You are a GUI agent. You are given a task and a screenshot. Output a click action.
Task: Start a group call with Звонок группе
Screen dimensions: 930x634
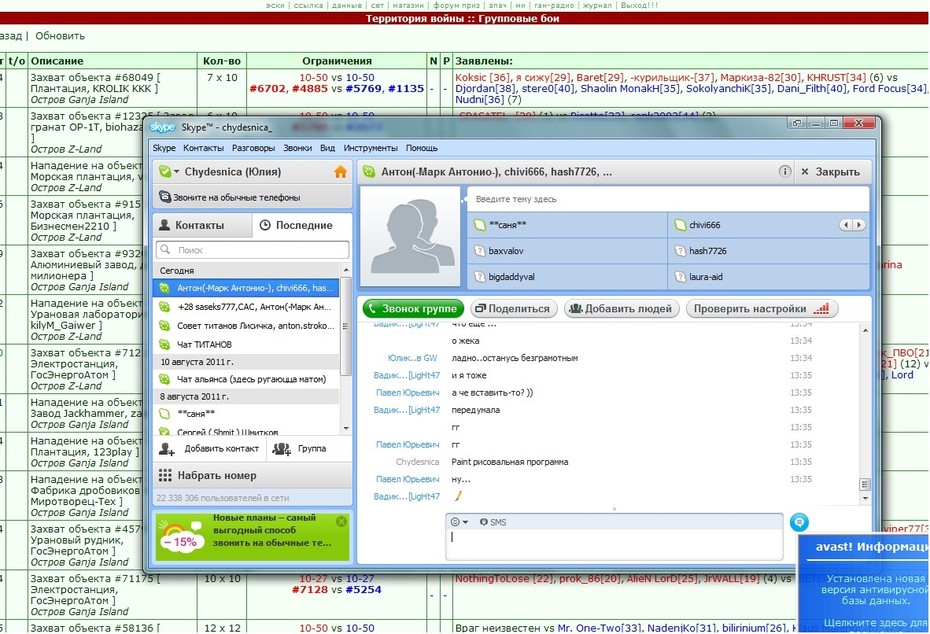pyautogui.click(x=413, y=308)
